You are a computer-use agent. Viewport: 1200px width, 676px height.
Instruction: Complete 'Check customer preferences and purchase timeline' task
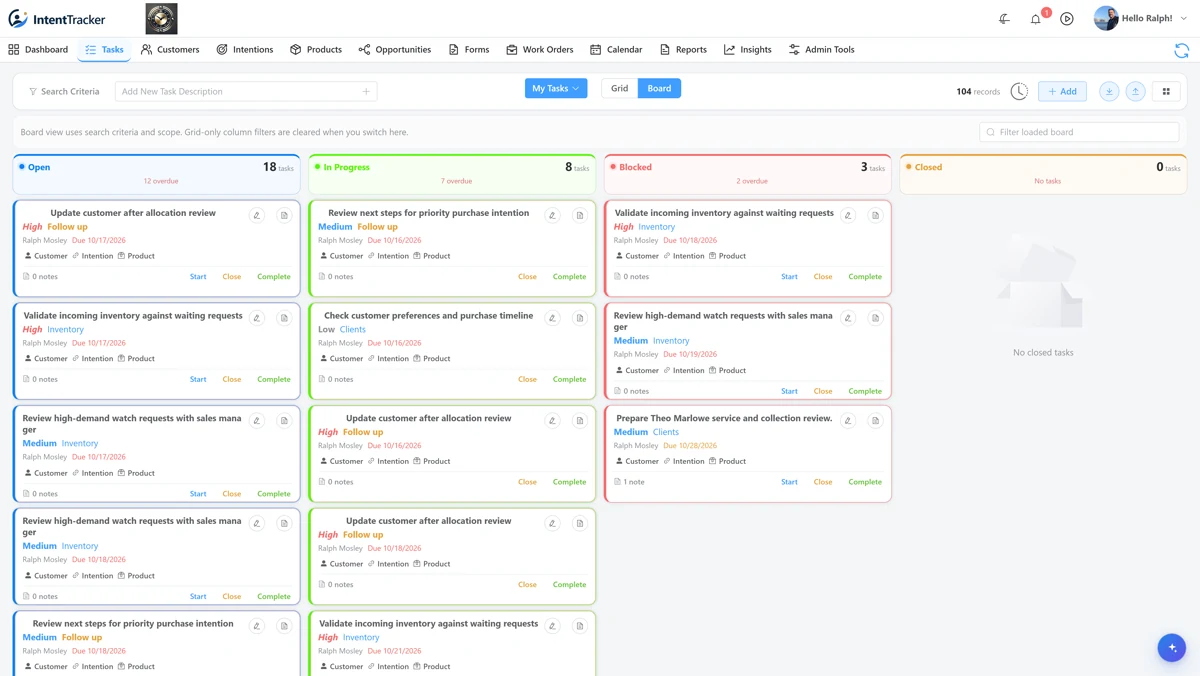pos(569,380)
